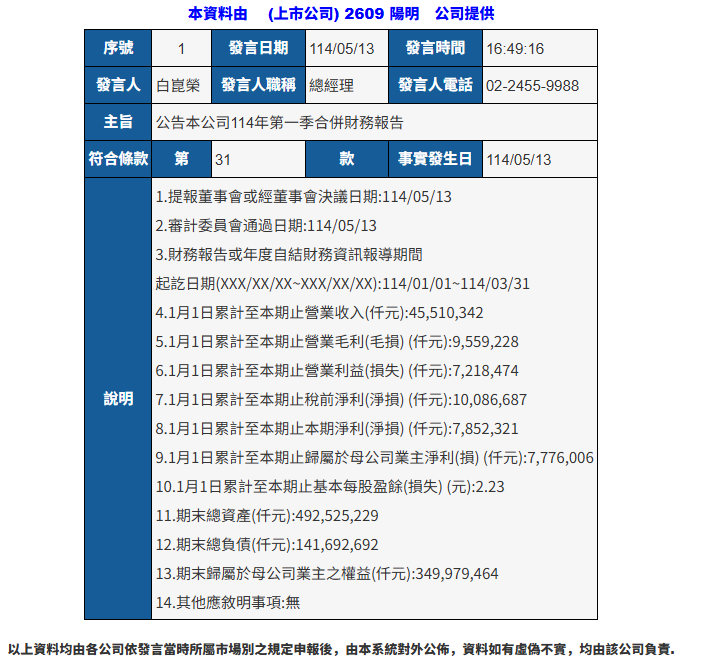
Task: Click line 12 期末總負債 141,692,692
Action: point(267,544)
